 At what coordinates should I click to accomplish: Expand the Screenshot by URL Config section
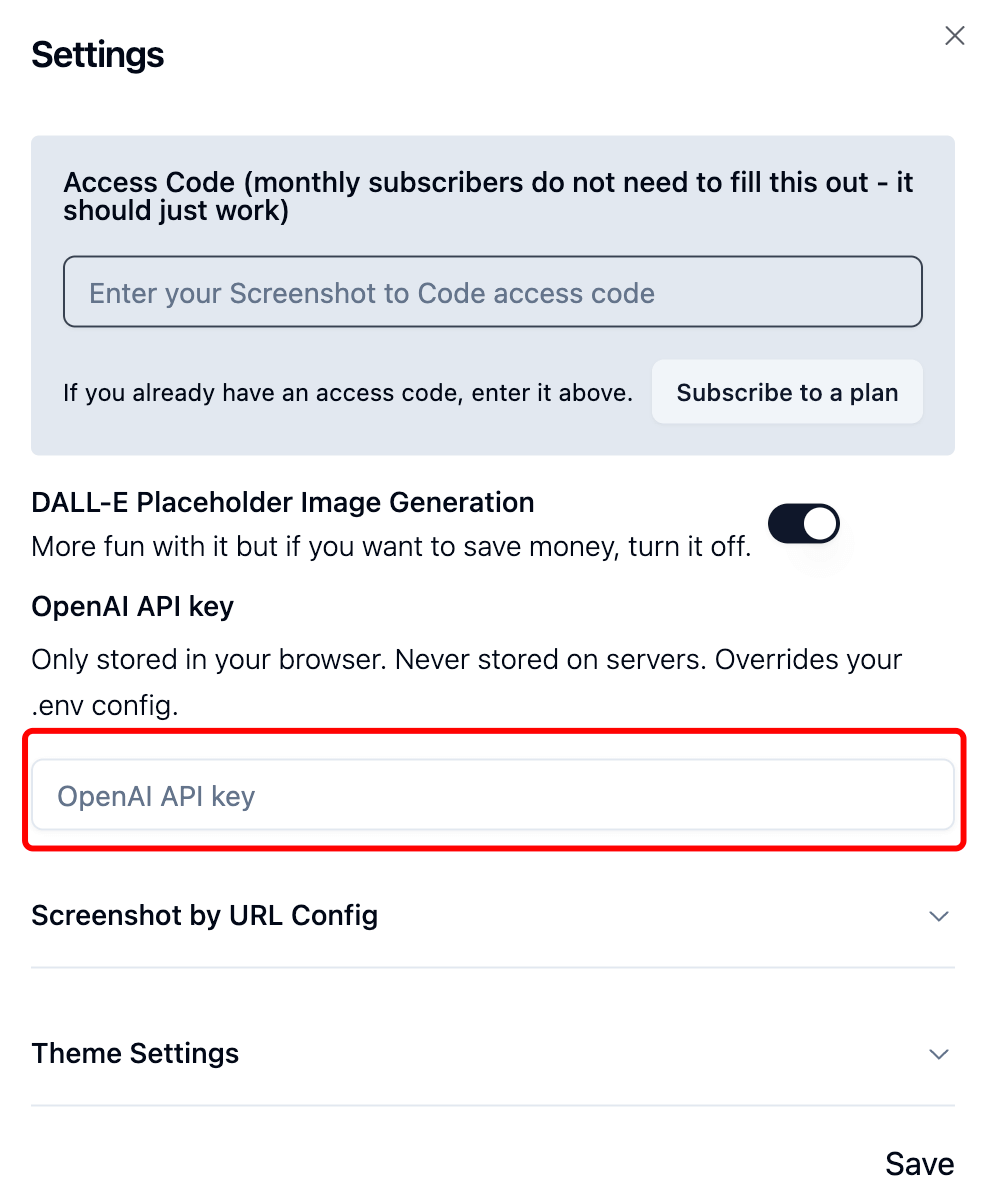pos(205,915)
